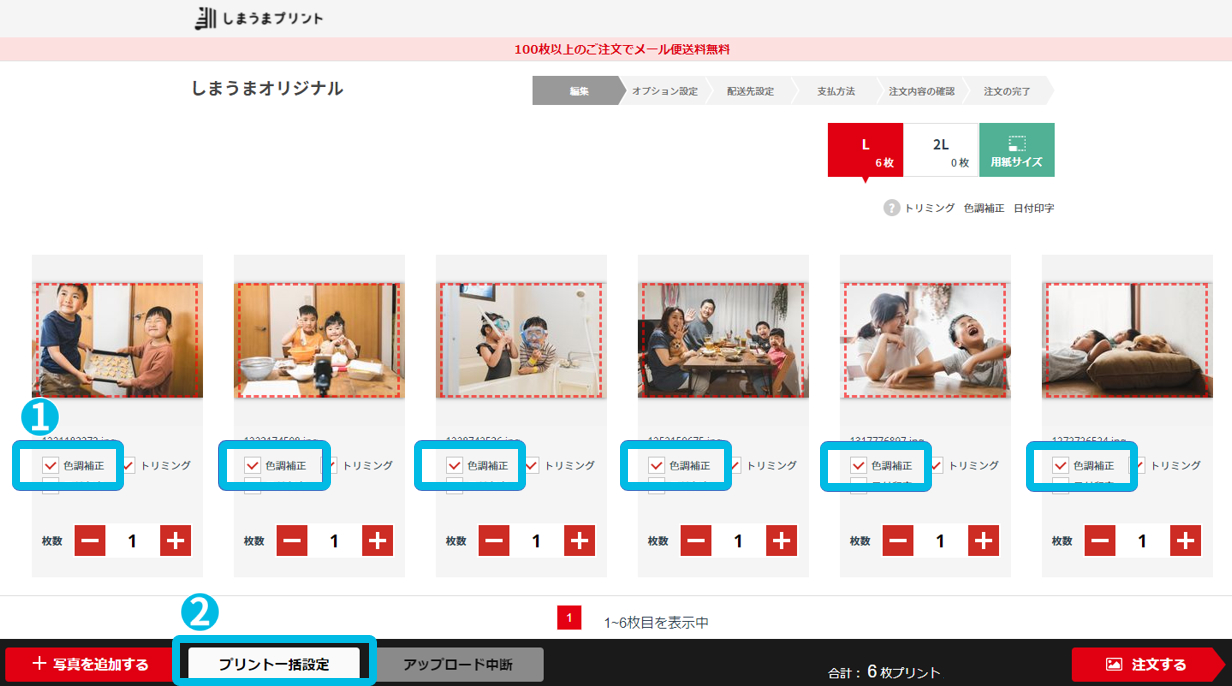Toggle 色調補正 for the family dinner photo
Viewport: 1232px width, 686px height.
tap(657, 466)
